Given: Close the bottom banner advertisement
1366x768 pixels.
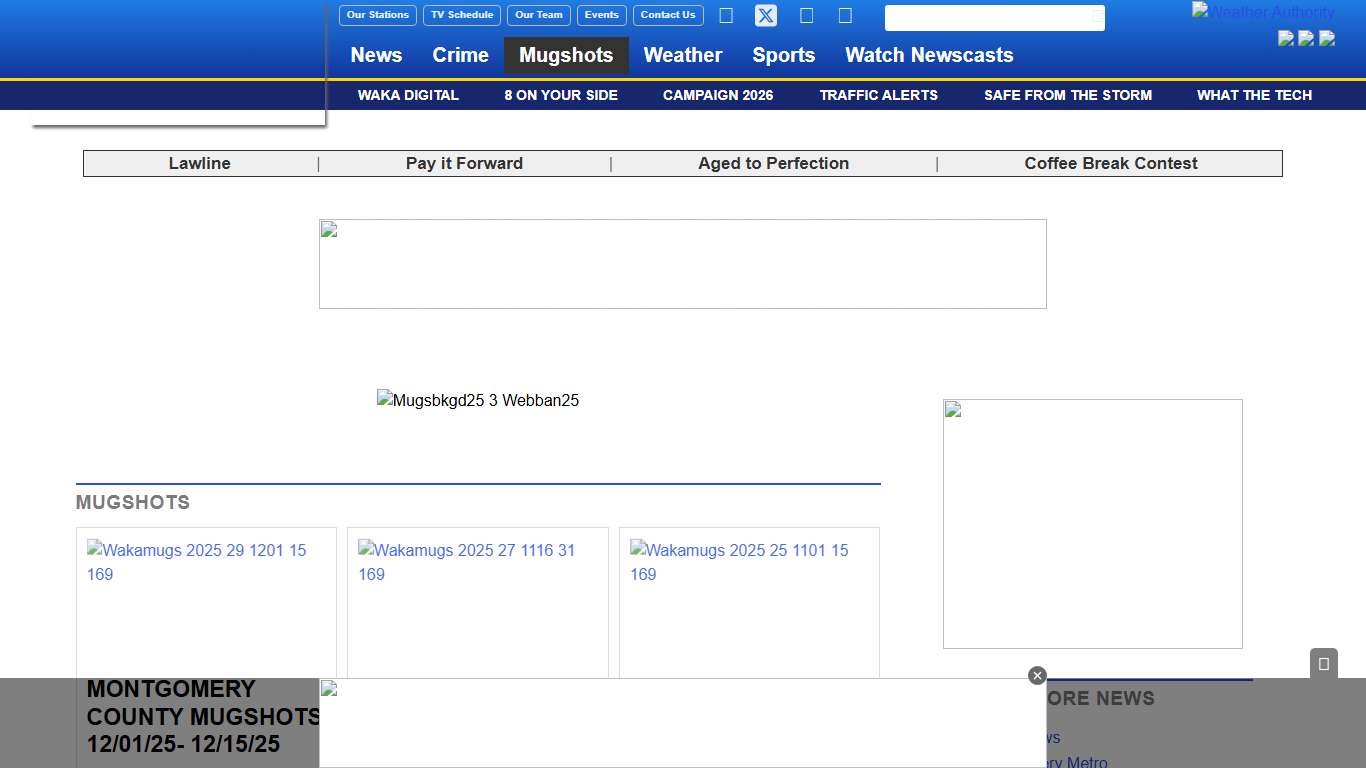Looking at the screenshot, I should click(x=1037, y=676).
